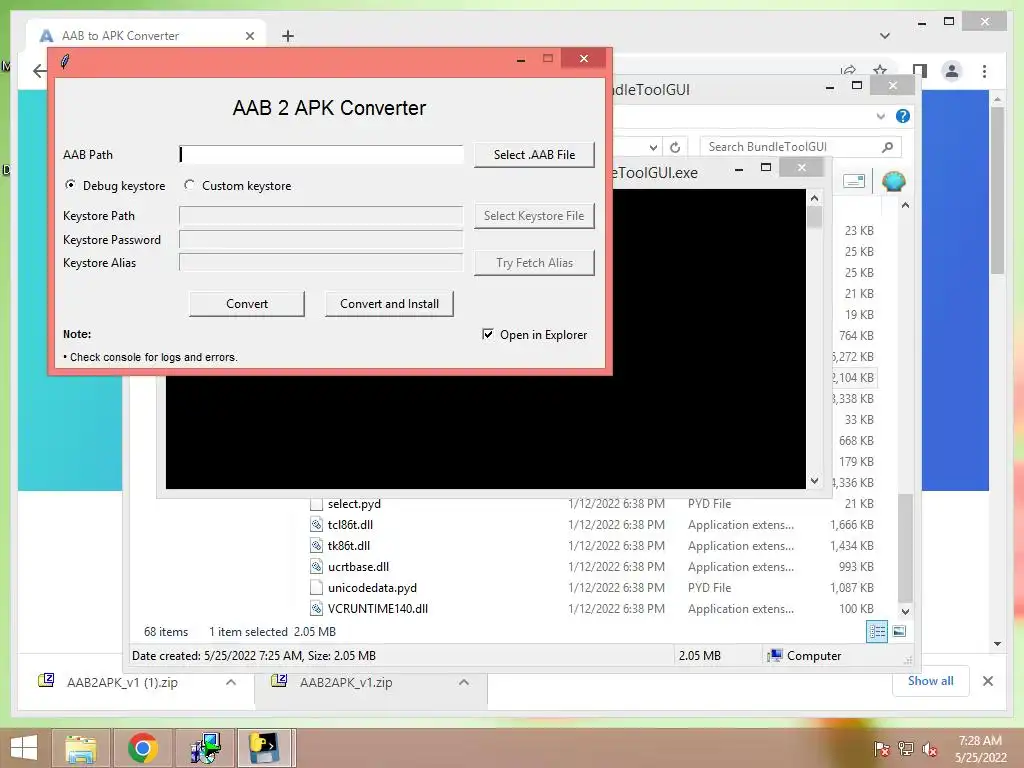Select the unicodedata.pyd file
The image size is (1024, 768).
pyautogui.click(x=372, y=587)
